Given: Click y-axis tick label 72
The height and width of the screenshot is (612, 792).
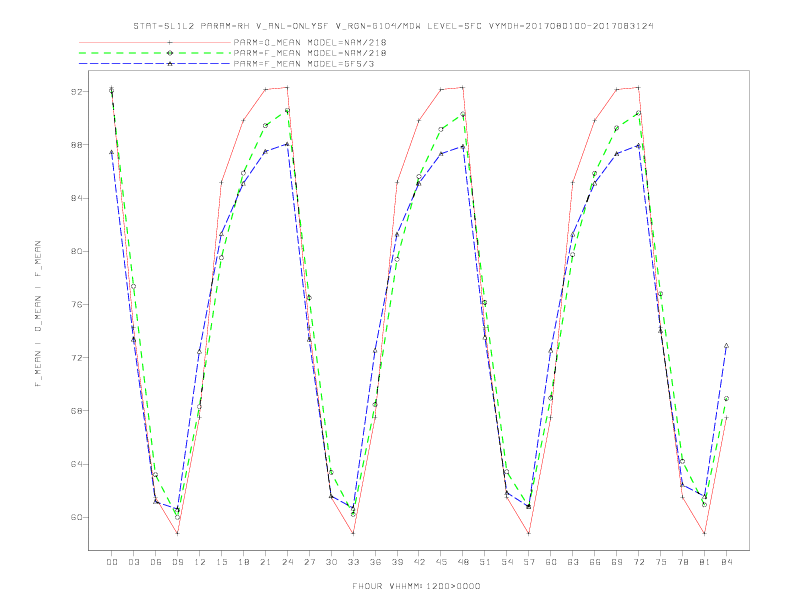Looking at the screenshot, I should (x=76, y=358).
